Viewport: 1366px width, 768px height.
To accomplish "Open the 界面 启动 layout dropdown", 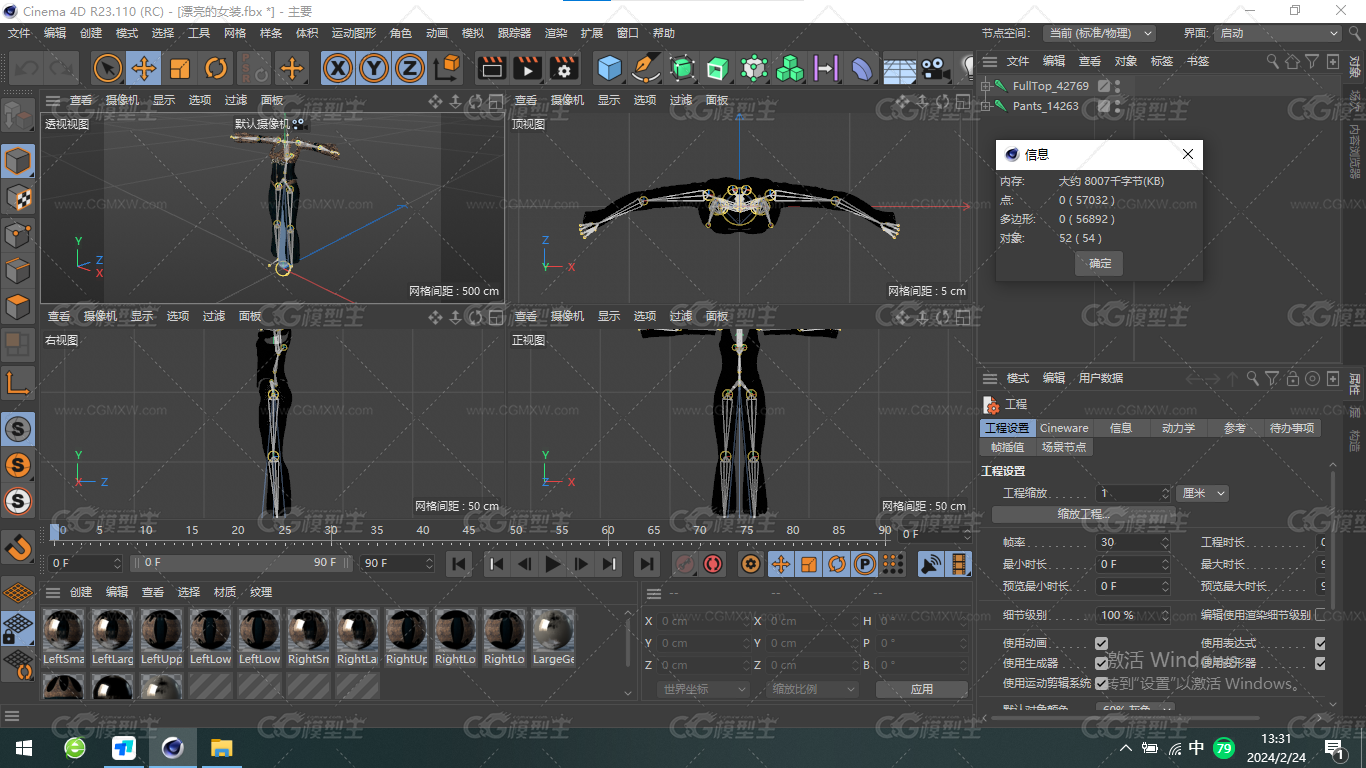I will pyautogui.click(x=1277, y=33).
